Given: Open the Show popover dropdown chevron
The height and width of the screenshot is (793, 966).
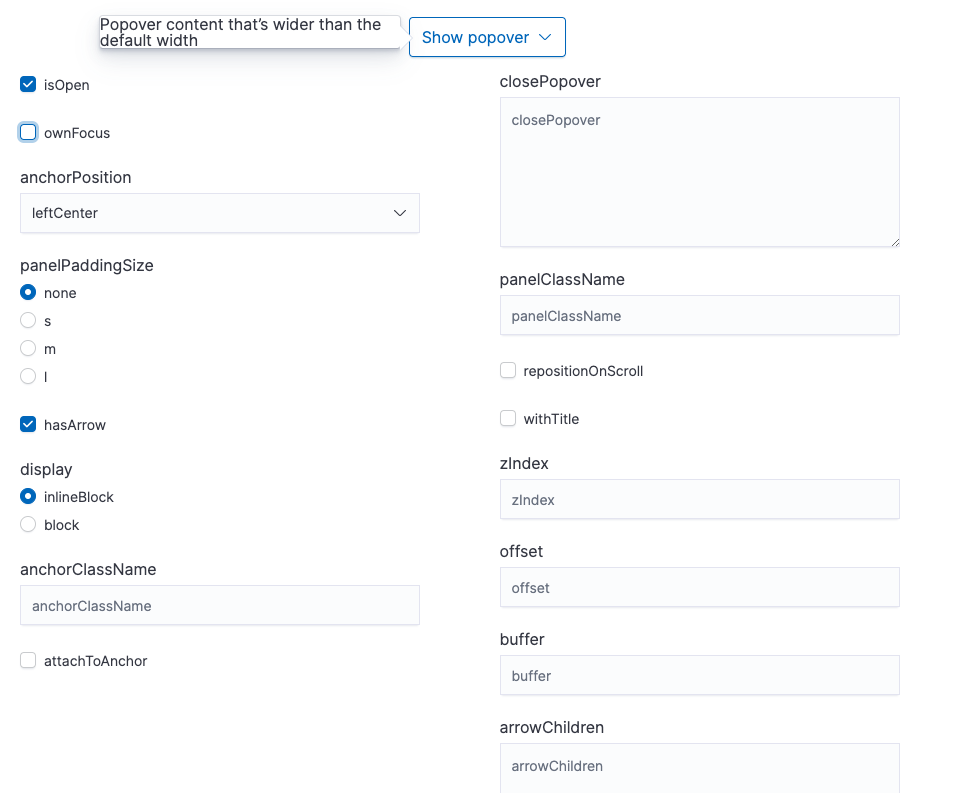Looking at the screenshot, I should click(x=545, y=36).
